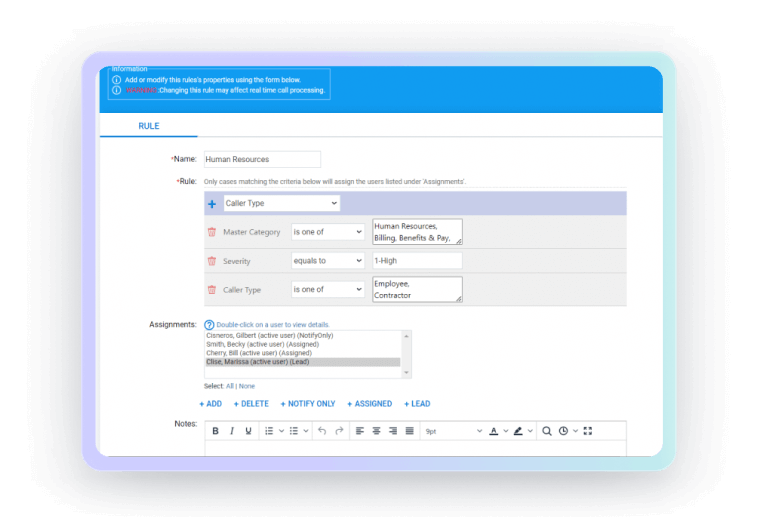757x523 pixels.
Task: Switch to the RULE tab
Action: [148, 126]
